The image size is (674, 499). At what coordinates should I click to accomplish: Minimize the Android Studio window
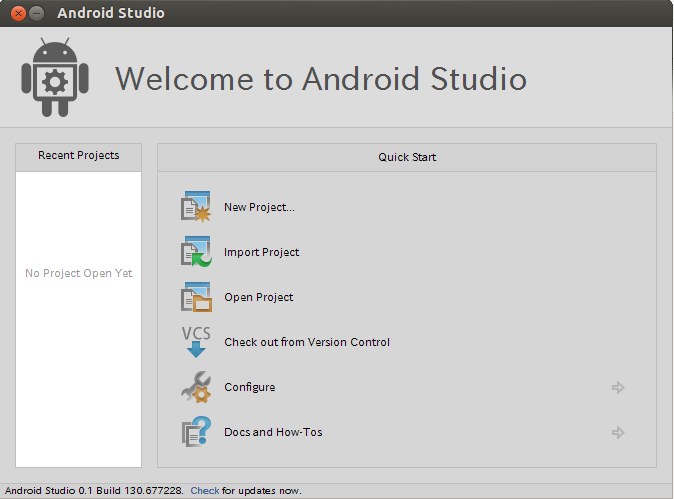[x=37, y=13]
